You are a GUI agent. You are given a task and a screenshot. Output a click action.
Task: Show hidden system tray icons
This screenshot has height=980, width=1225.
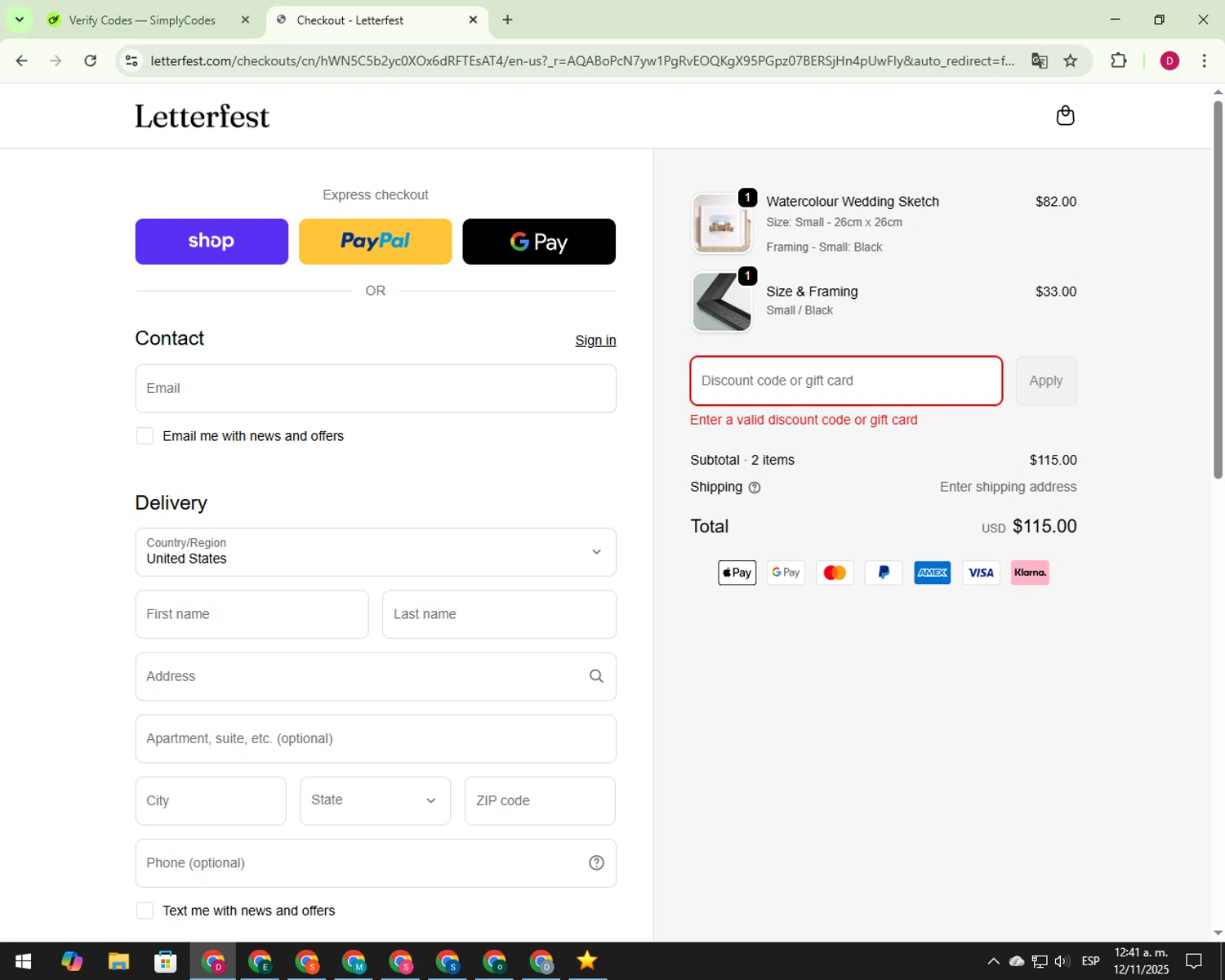click(993, 961)
